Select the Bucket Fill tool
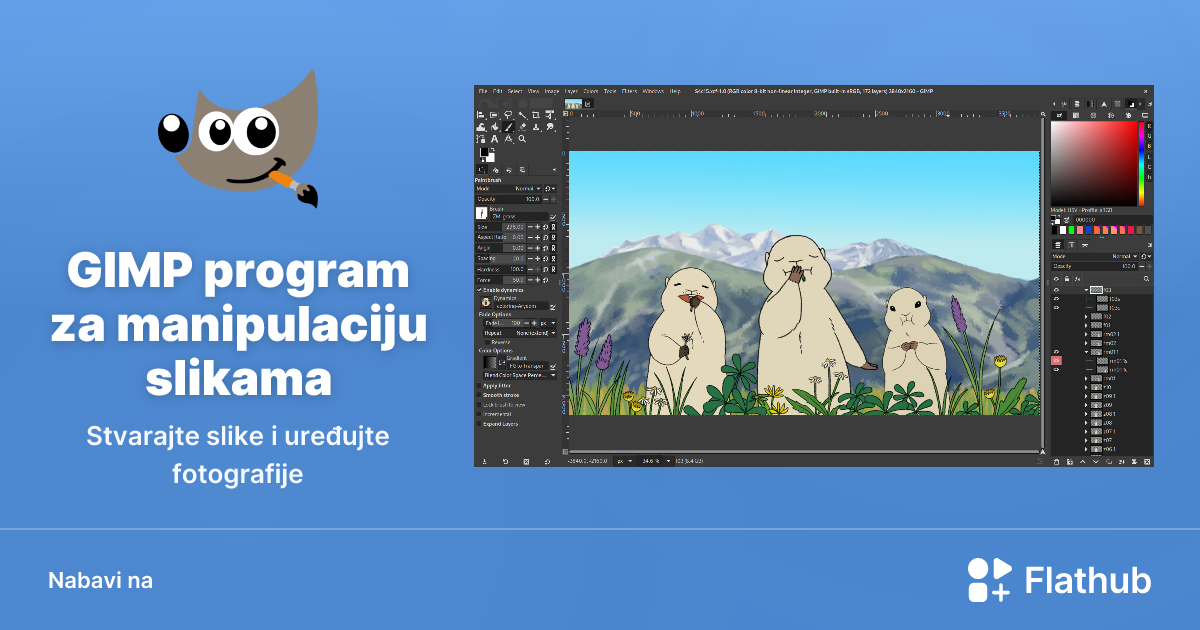The width and height of the screenshot is (1200, 630). (482, 127)
